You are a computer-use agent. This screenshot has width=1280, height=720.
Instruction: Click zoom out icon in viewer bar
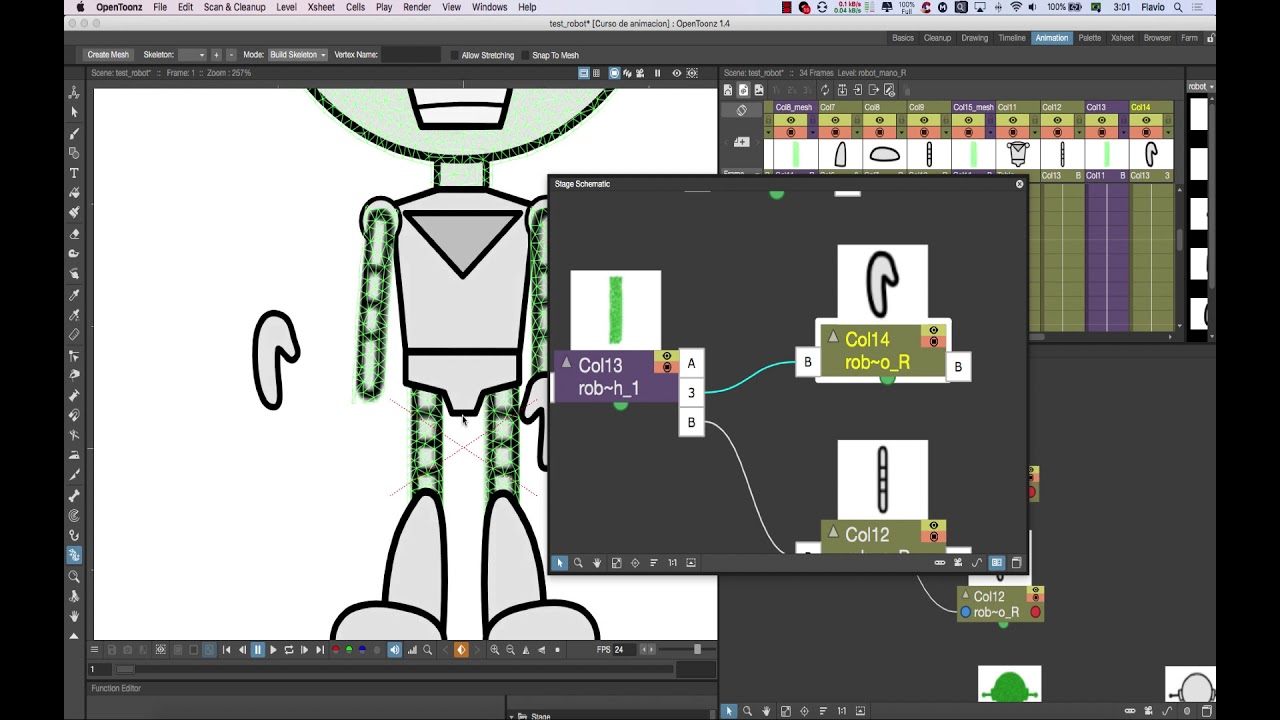click(510, 650)
